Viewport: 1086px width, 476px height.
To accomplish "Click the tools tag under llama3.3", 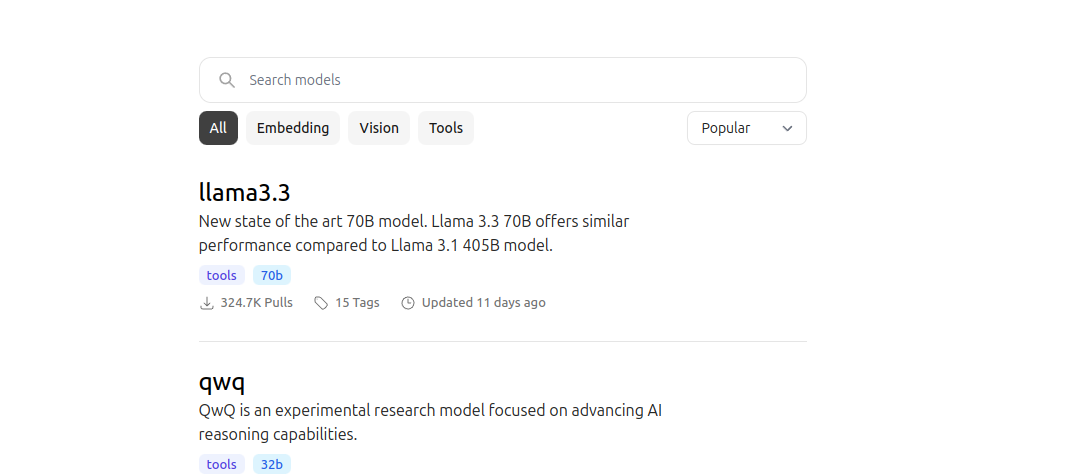I will (x=222, y=275).
